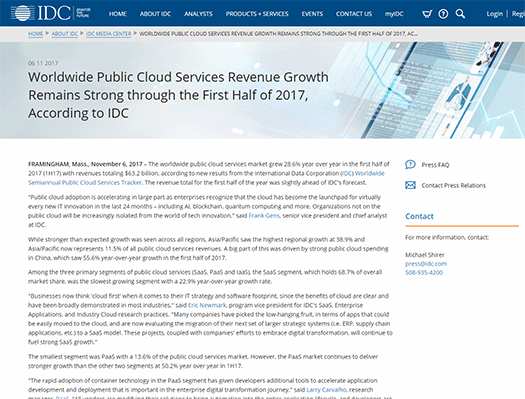This screenshot has width=525, height=399.
Task: Click the Login link
Action: tap(495, 14)
